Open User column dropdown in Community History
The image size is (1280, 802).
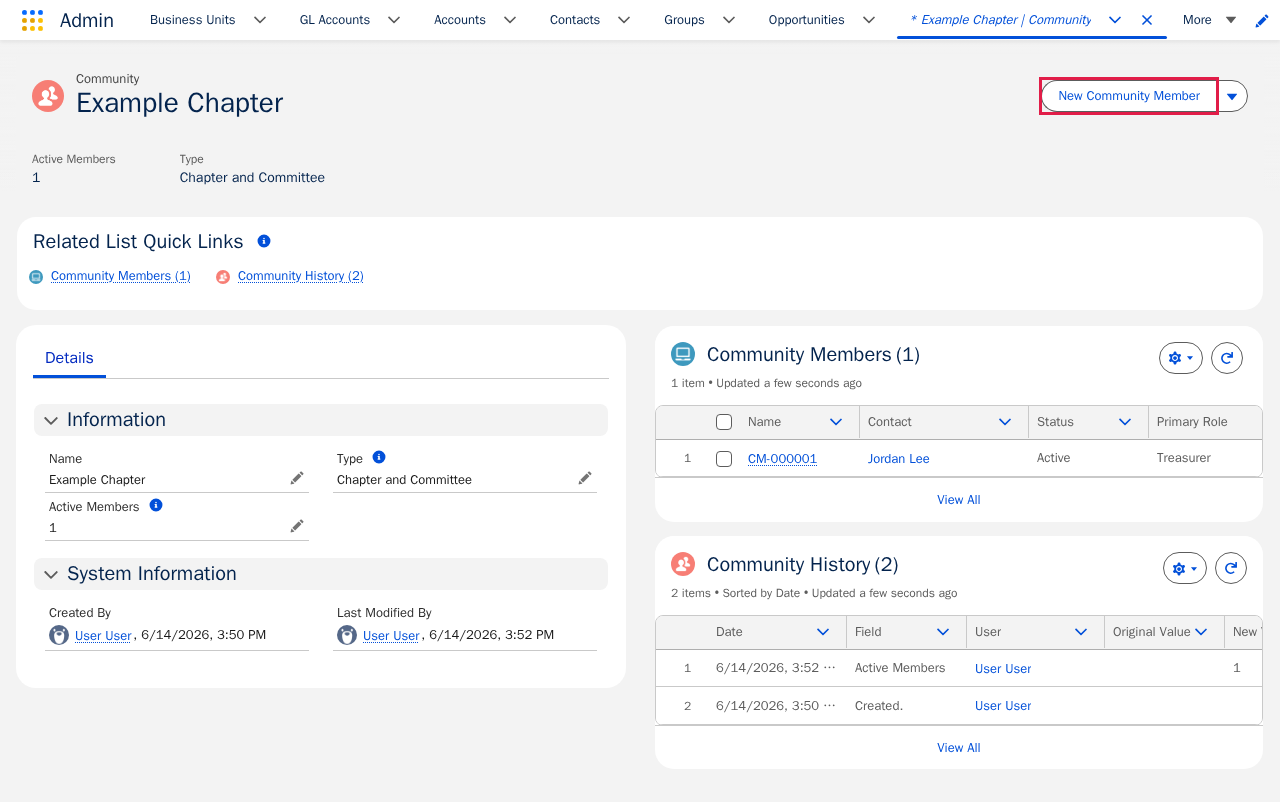1081,632
